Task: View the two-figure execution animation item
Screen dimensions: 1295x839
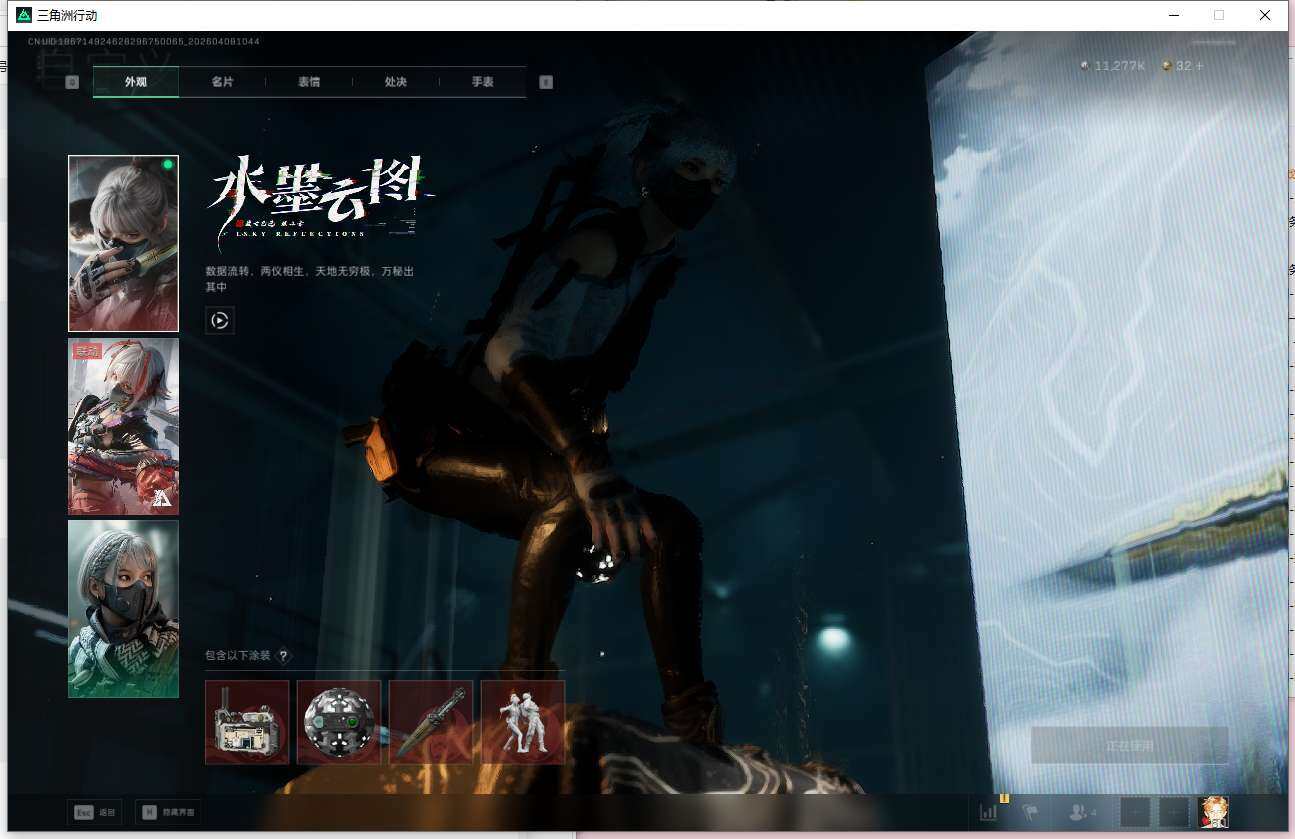Action: (x=523, y=722)
